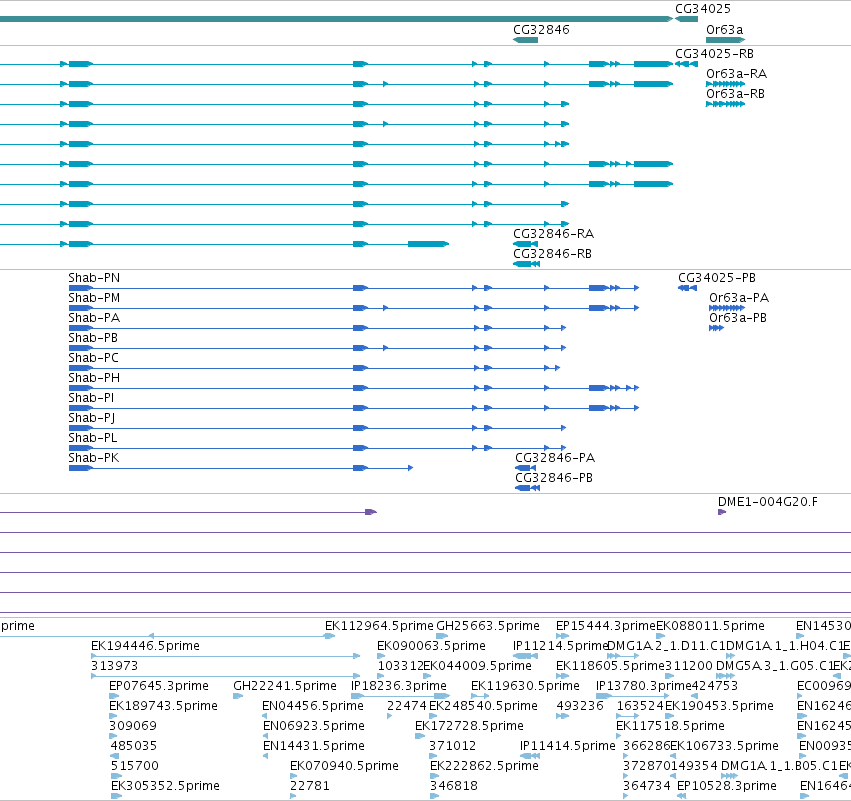Click the EK222862.5prime EST label

pyautogui.click(x=484, y=766)
